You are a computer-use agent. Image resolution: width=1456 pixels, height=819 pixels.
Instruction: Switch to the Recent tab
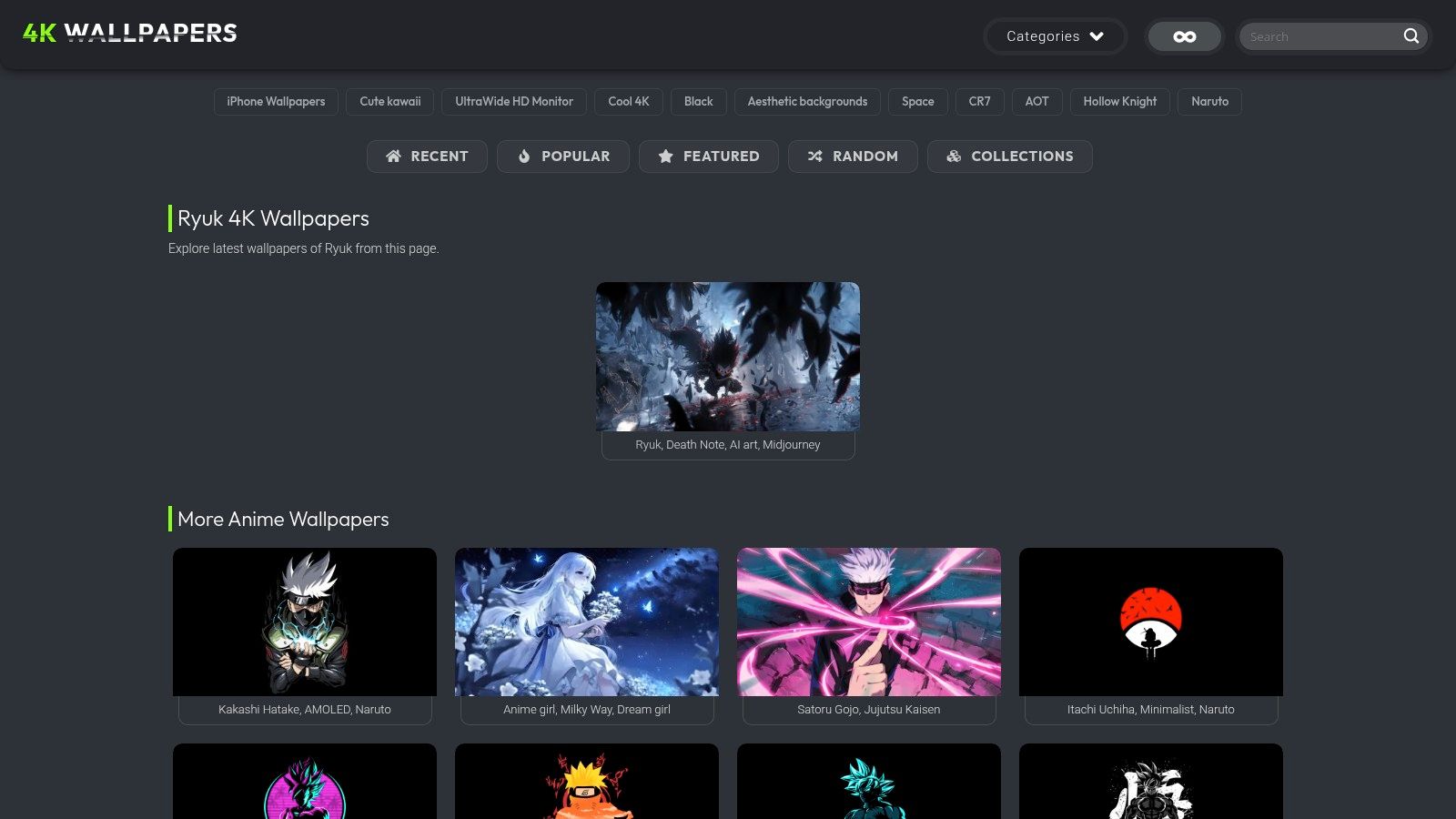coord(427,157)
